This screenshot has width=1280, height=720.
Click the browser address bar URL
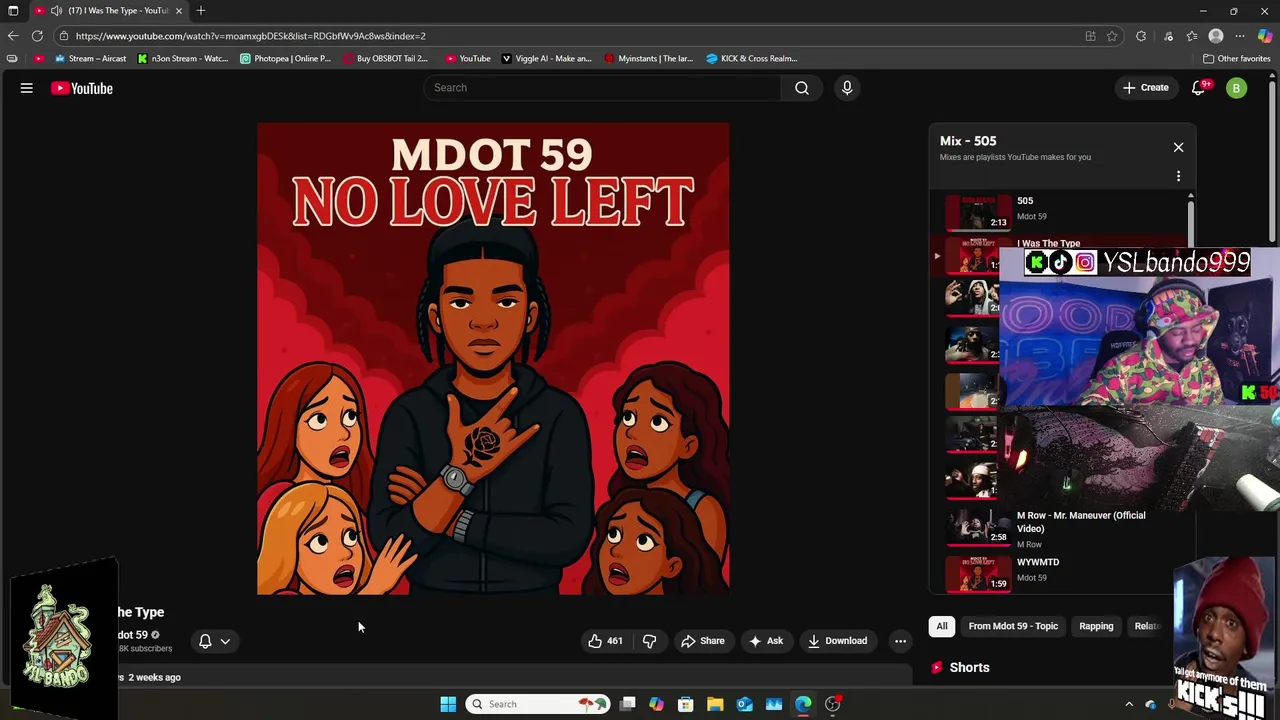coord(250,36)
